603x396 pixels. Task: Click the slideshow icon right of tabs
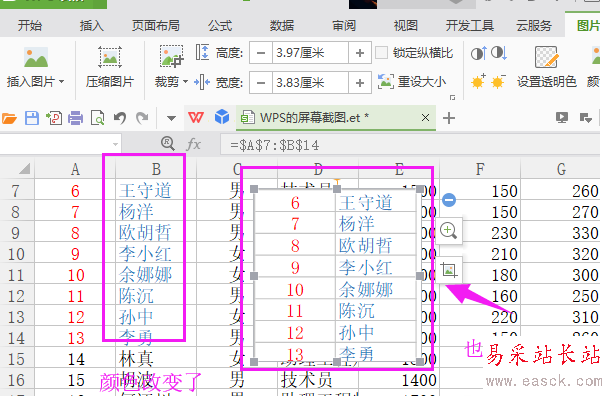[562, 117]
